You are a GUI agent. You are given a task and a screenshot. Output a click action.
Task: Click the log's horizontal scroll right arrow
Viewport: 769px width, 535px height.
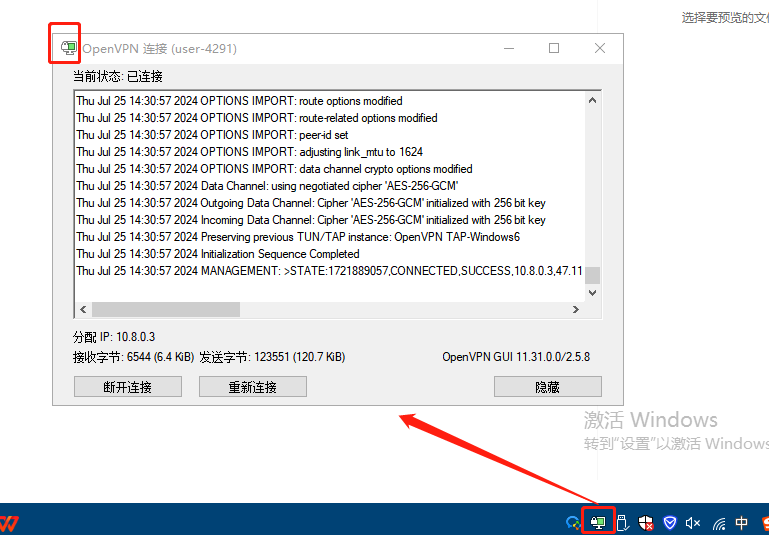(x=576, y=309)
